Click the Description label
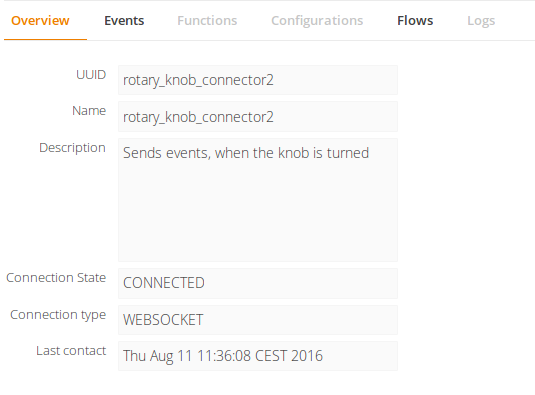 (72, 148)
